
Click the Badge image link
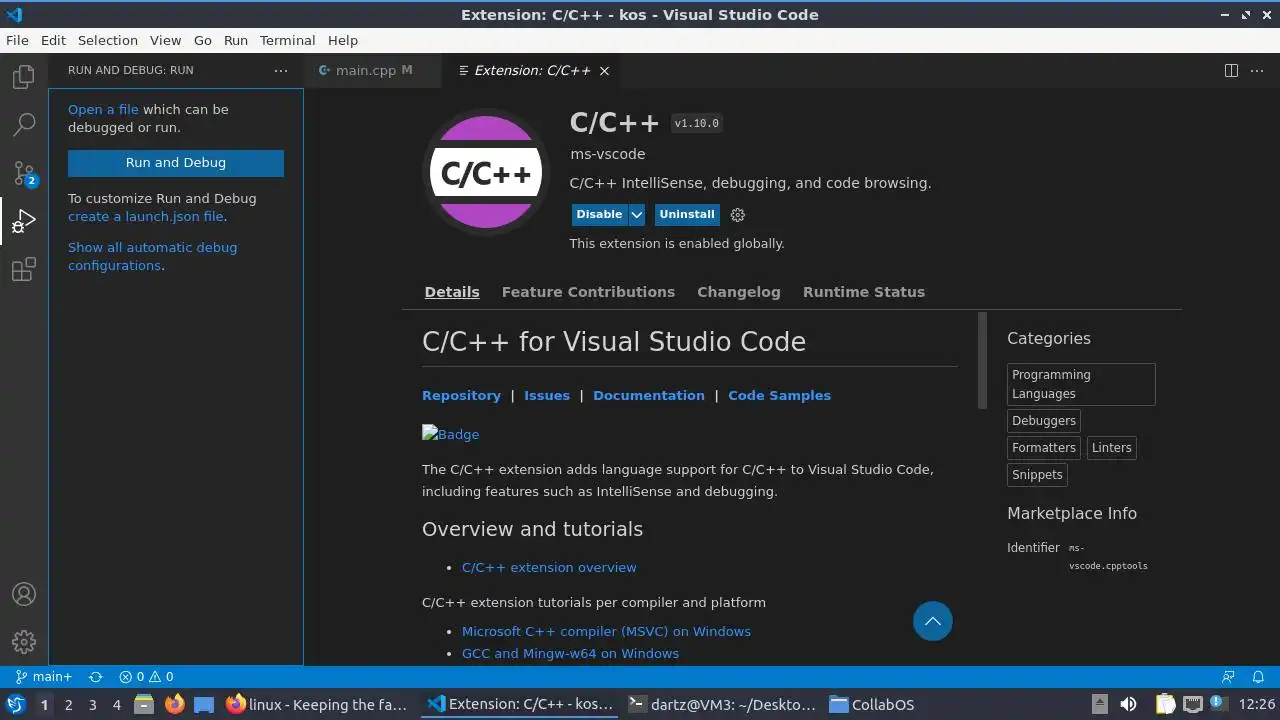(x=451, y=434)
